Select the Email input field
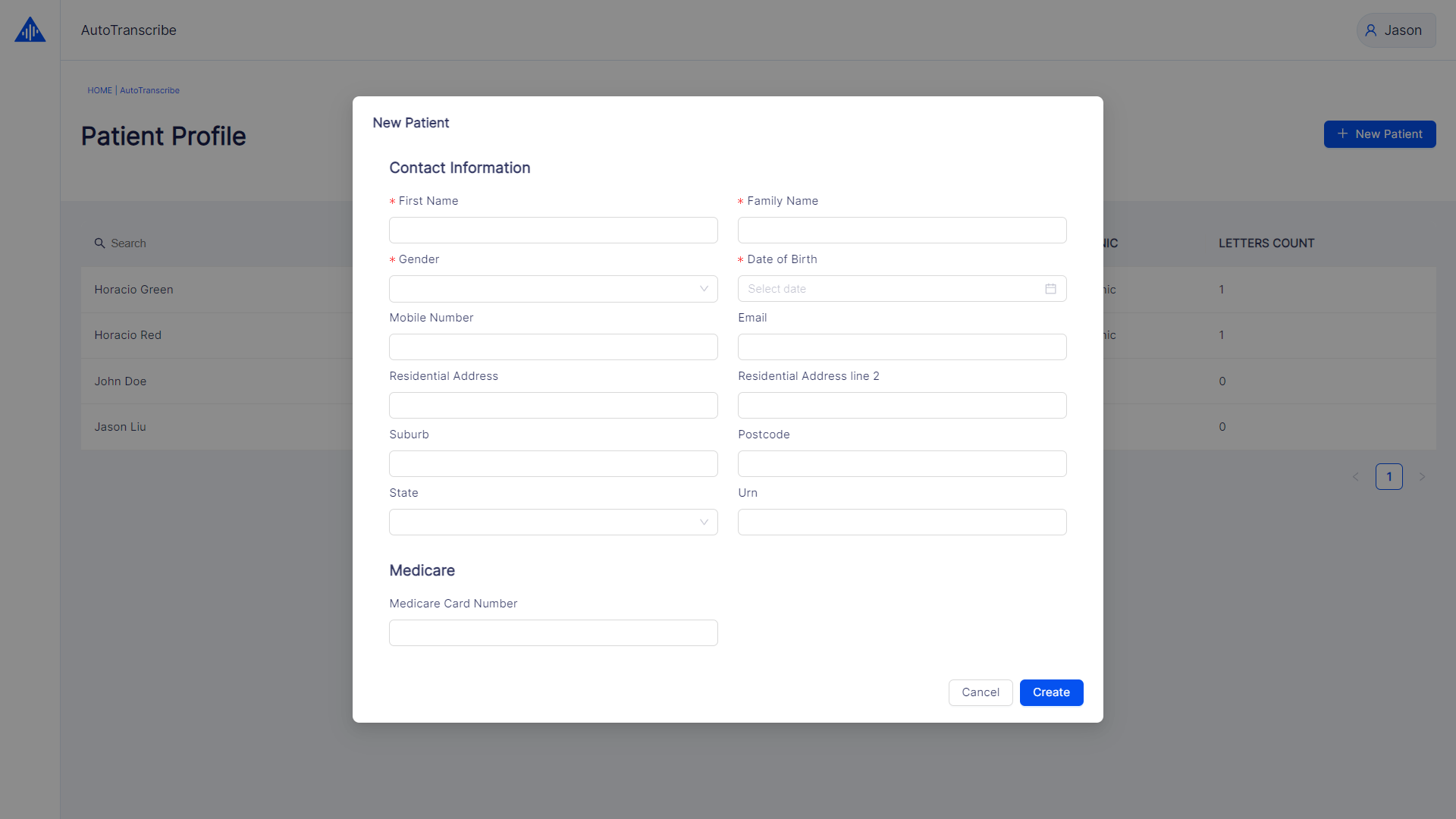Screen dimensions: 1456x819 pyautogui.click(x=902, y=347)
